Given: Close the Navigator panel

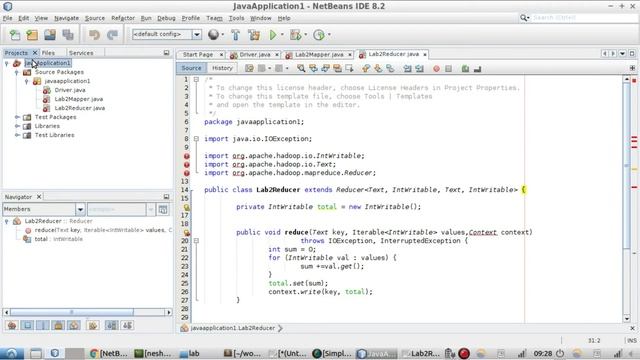Looking at the screenshot, I should pyautogui.click(x=39, y=197).
